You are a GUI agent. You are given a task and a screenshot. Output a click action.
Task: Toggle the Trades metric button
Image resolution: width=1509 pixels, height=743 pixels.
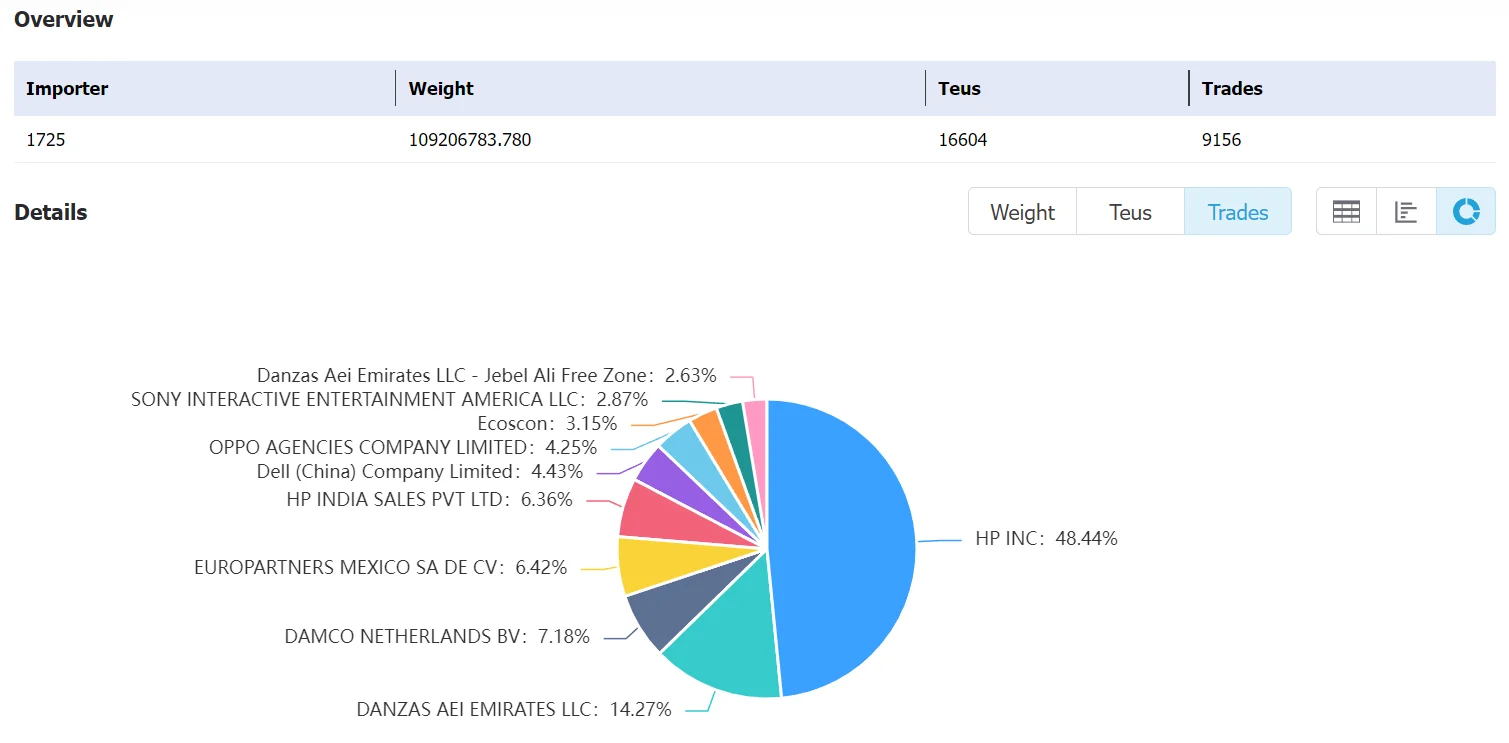pyautogui.click(x=1238, y=212)
